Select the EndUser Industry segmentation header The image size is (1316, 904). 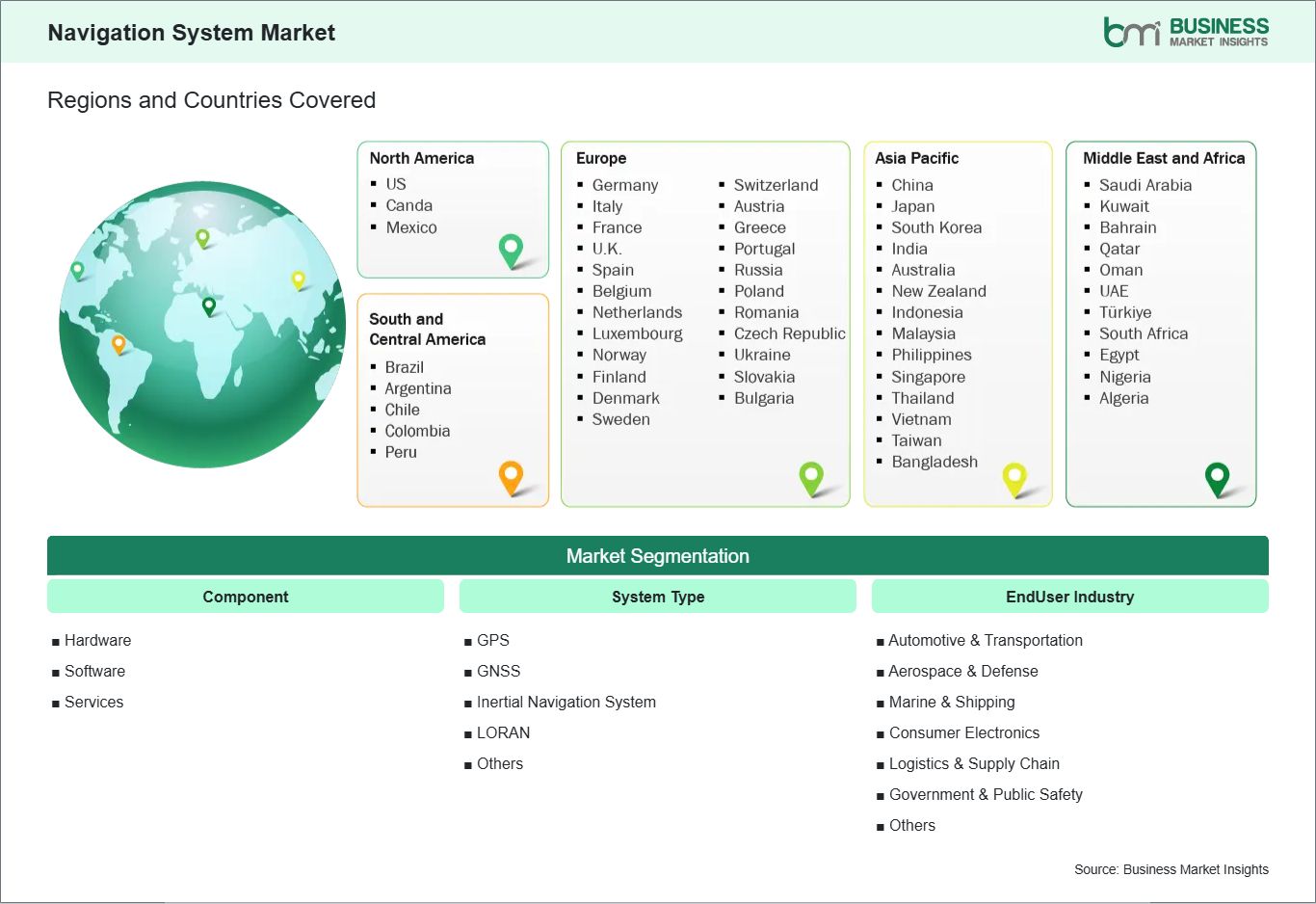[1070, 597]
